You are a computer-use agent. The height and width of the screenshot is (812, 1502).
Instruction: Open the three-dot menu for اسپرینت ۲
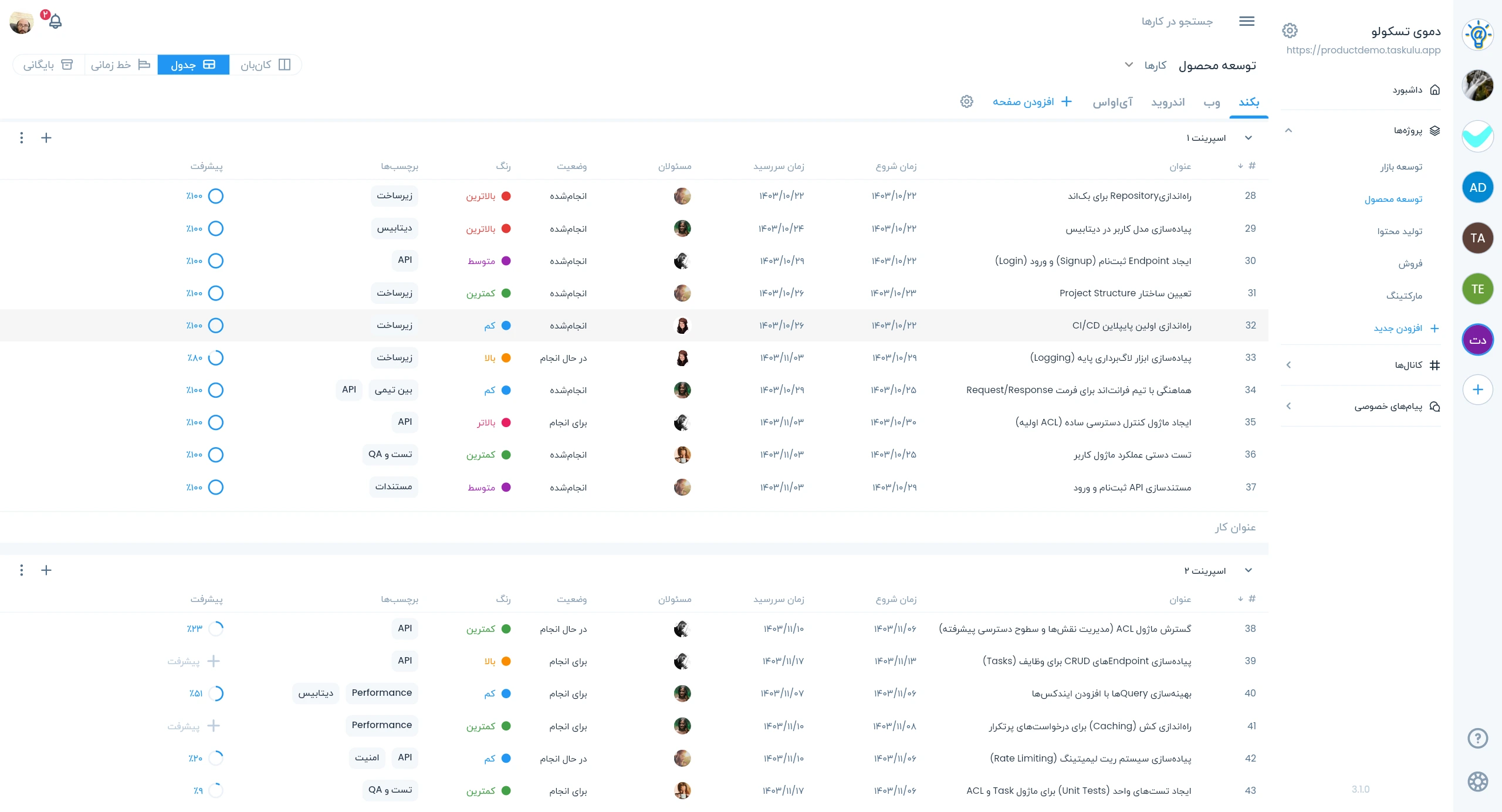[x=22, y=570]
